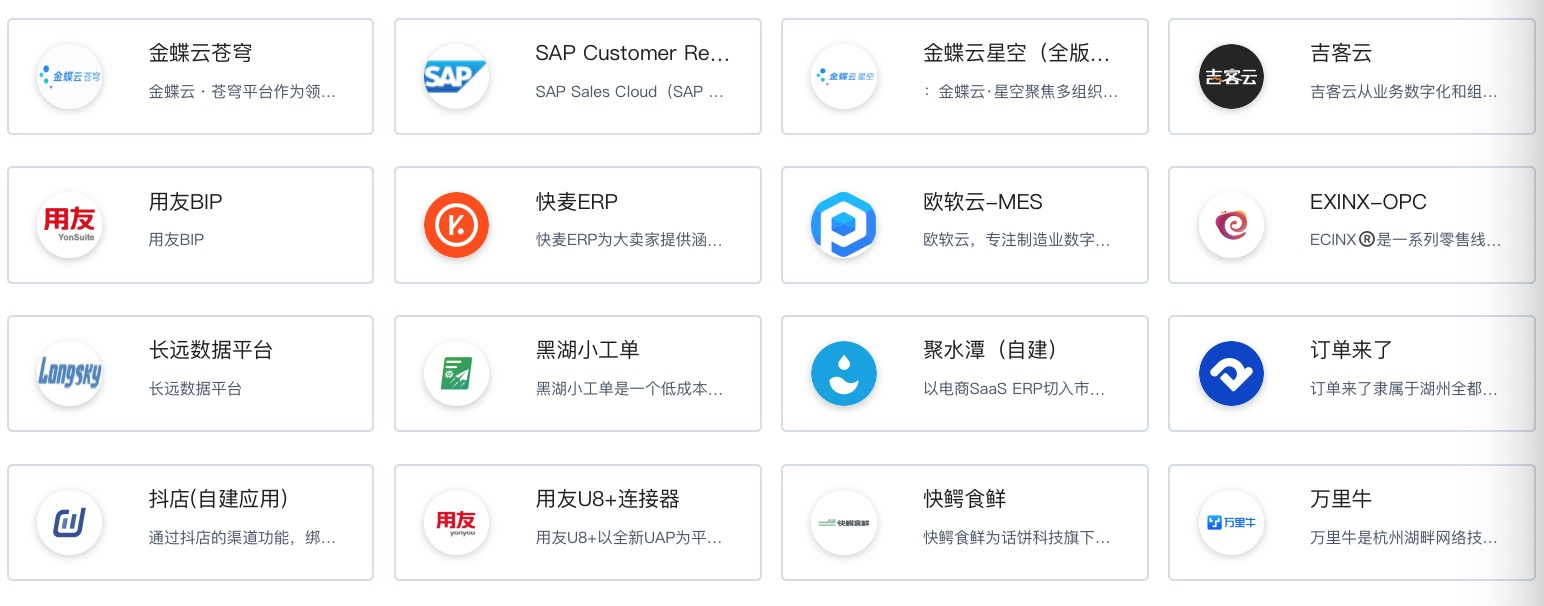The image size is (1544, 606).
Task: Click the blue 订单来了 logo icon
Action: (1231, 374)
